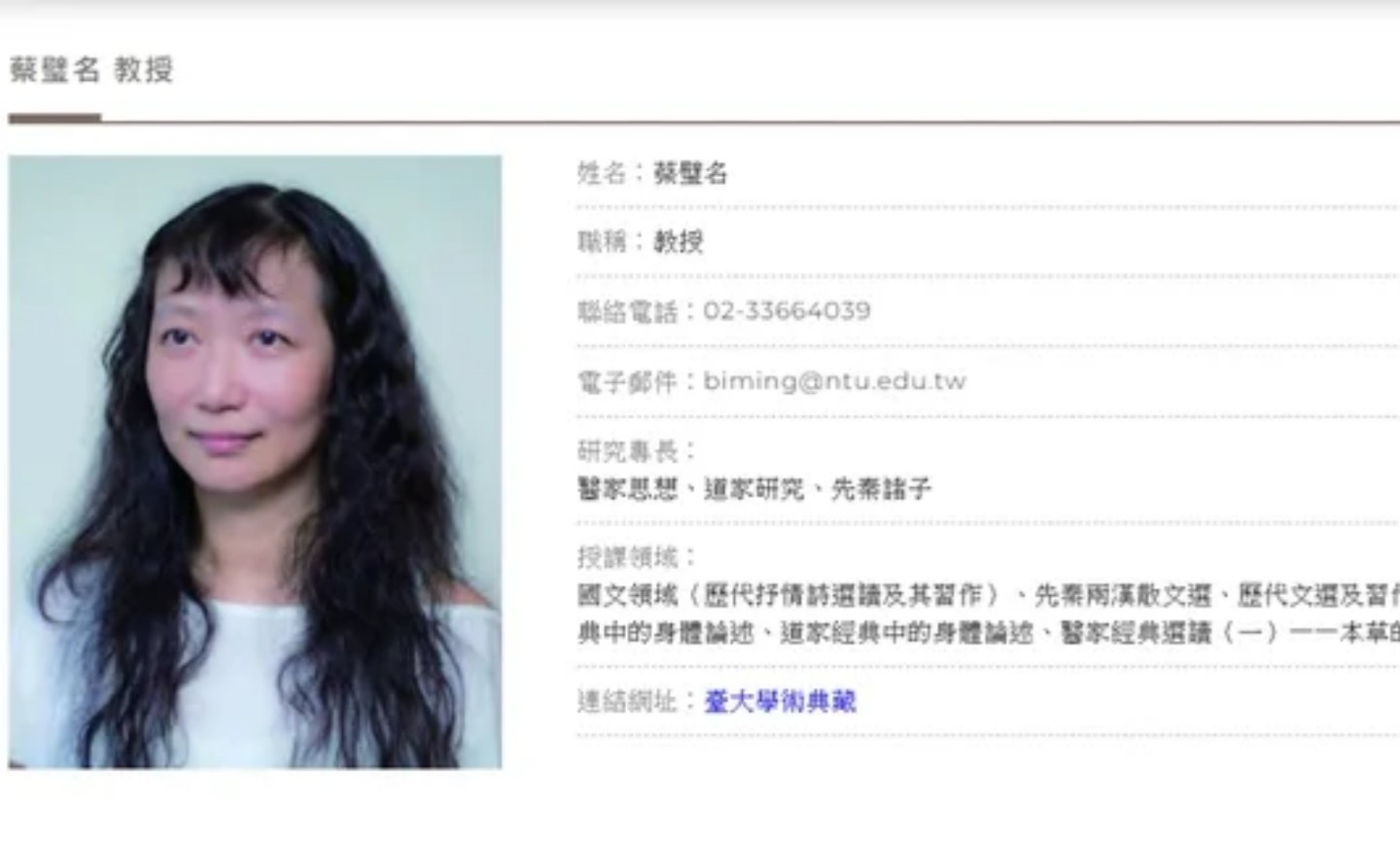Click the email address biming@ntu.edu.tw
The image size is (1400, 844).
click(x=834, y=381)
